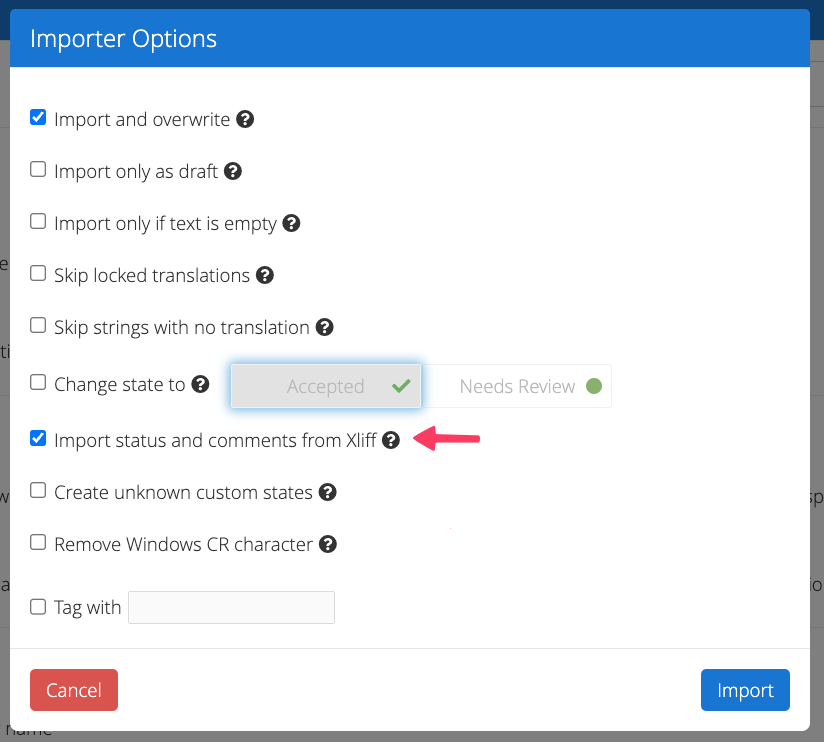Enable Import only as draft checkbox
This screenshot has height=742, width=824.
click(x=38, y=169)
